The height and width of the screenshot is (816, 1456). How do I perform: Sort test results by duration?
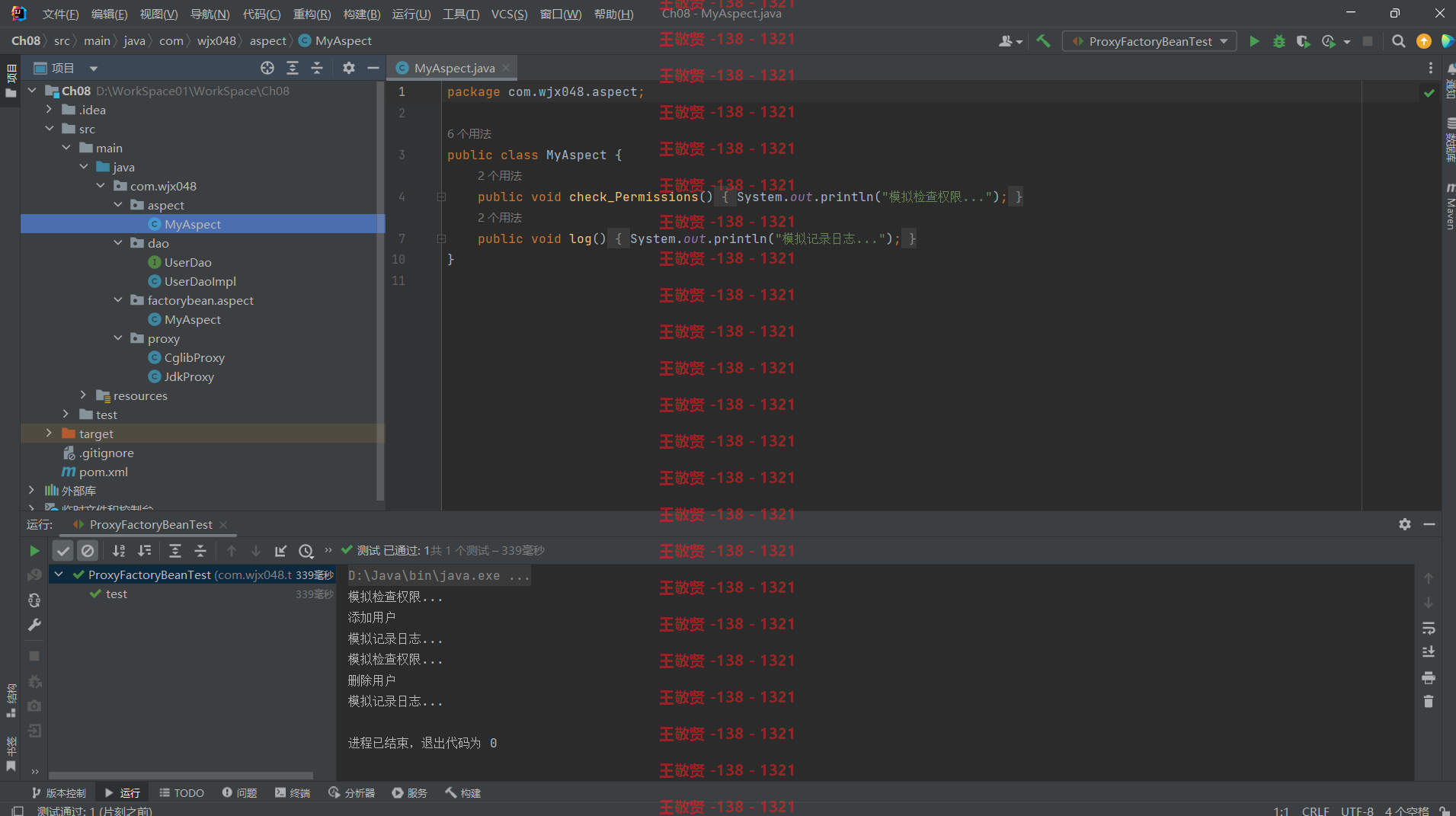(x=144, y=550)
